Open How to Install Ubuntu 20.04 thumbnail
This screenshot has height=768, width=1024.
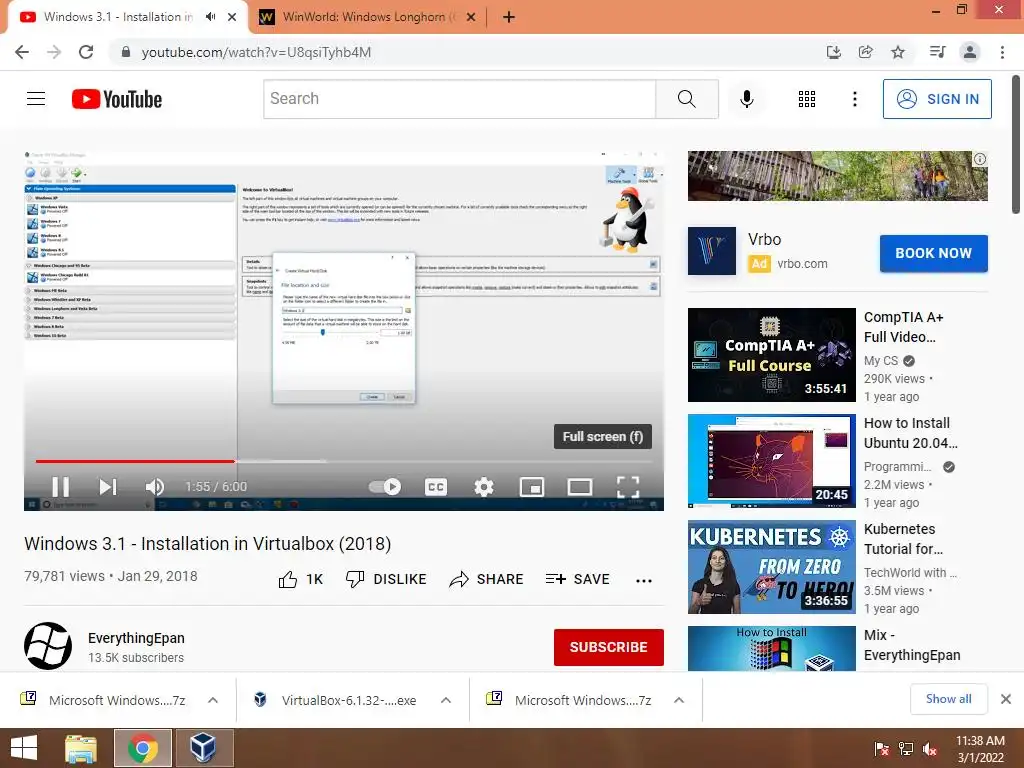pos(771,460)
